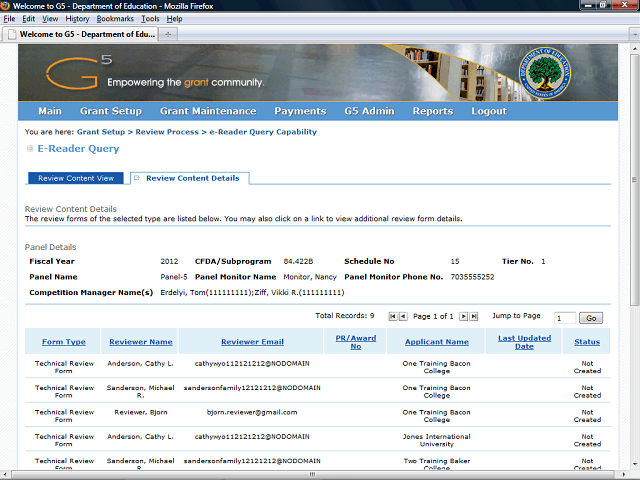The width and height of the screenshot is (640, 480).
Task: Click the icon beside E-Reader Query heading
Action: [x=30, y=149]
